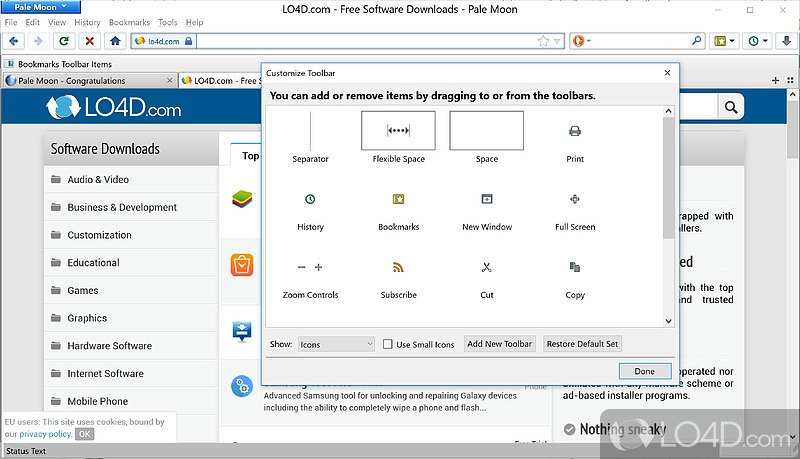Open Business & Development category

coord(131,207)
